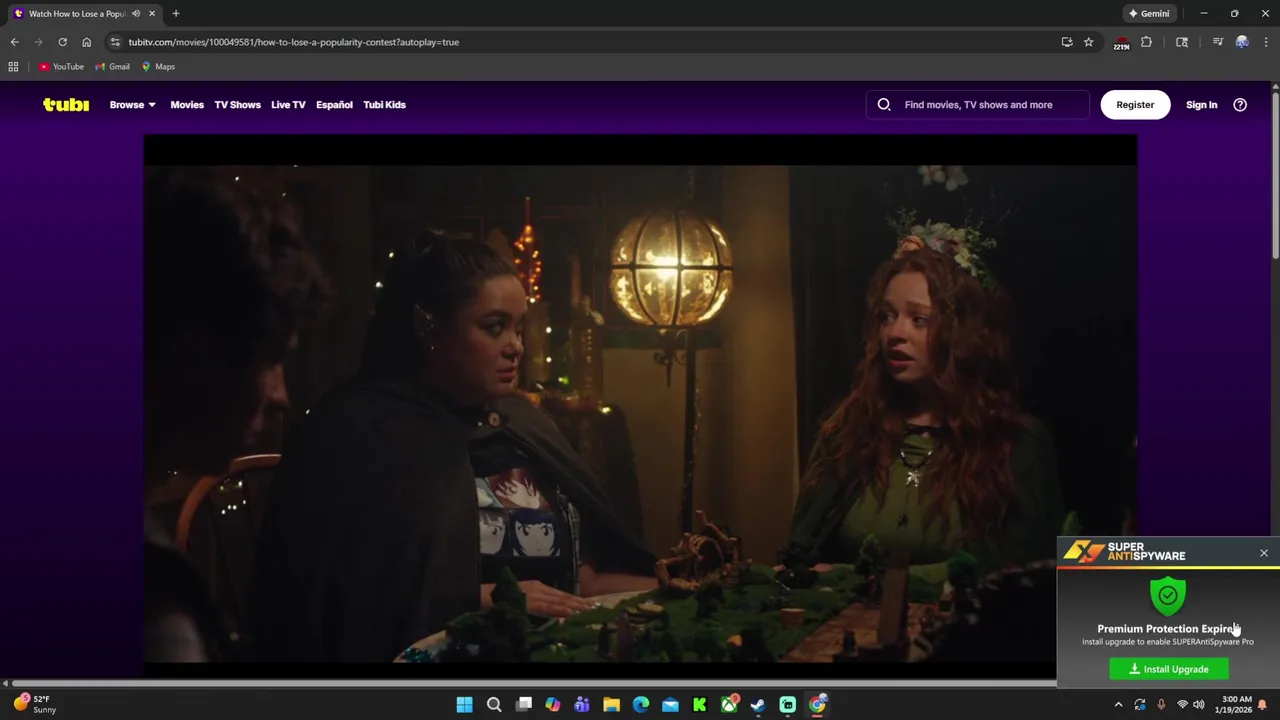Open Gemini in Chrome

[1149, 13]
